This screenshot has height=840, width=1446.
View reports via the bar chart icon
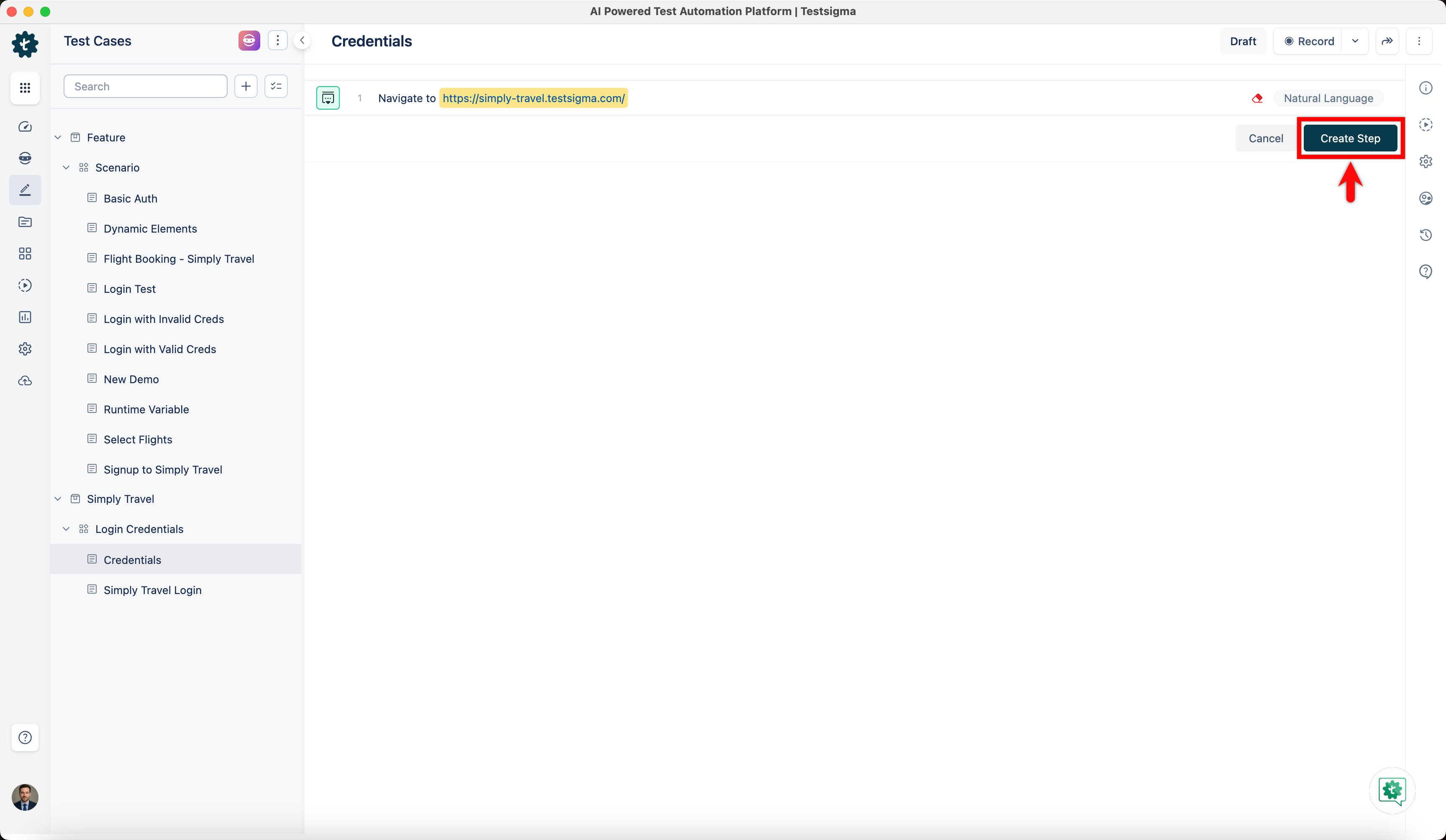[25, 317]
